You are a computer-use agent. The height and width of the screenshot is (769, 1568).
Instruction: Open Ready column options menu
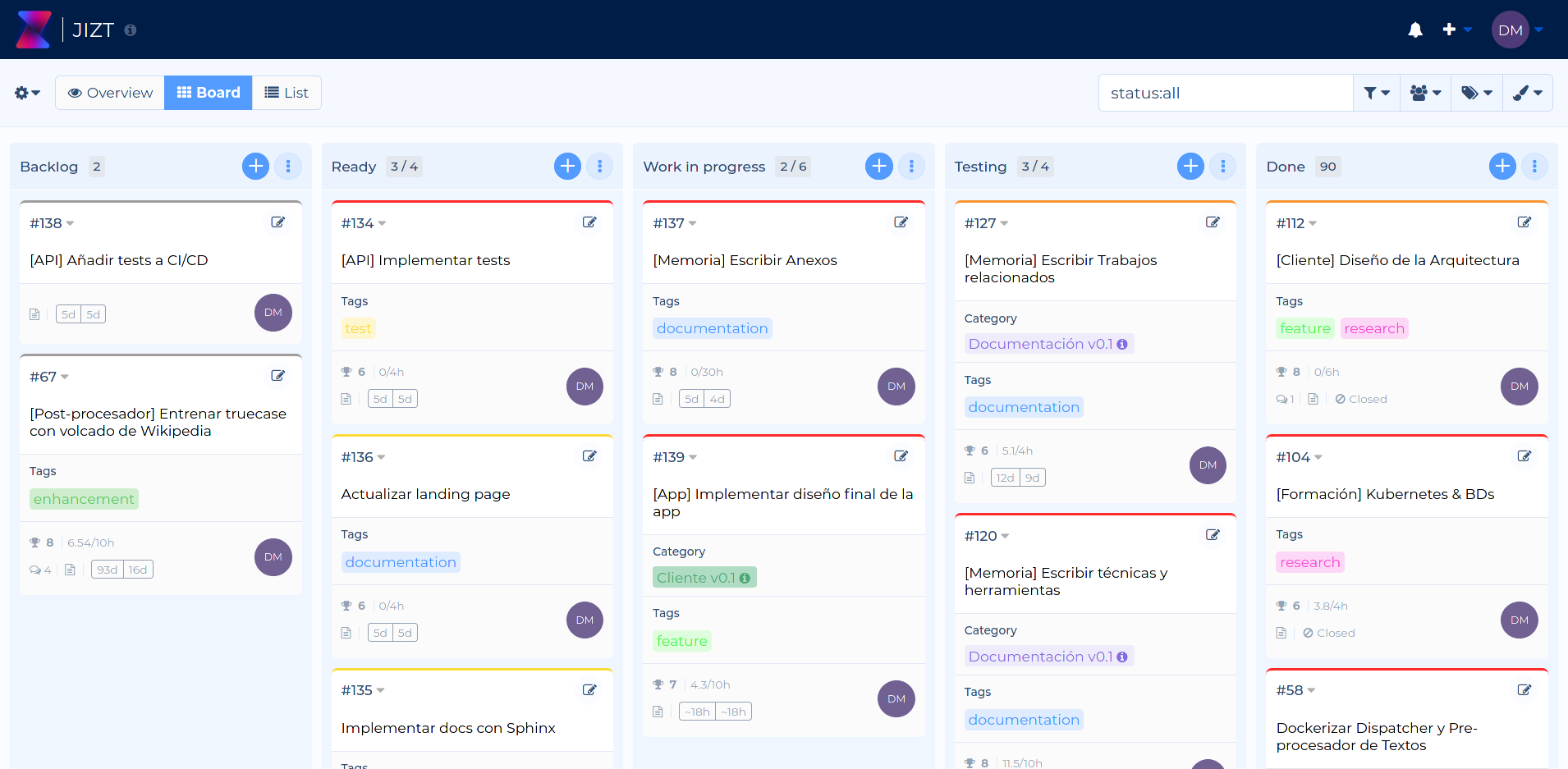[600, 167]
